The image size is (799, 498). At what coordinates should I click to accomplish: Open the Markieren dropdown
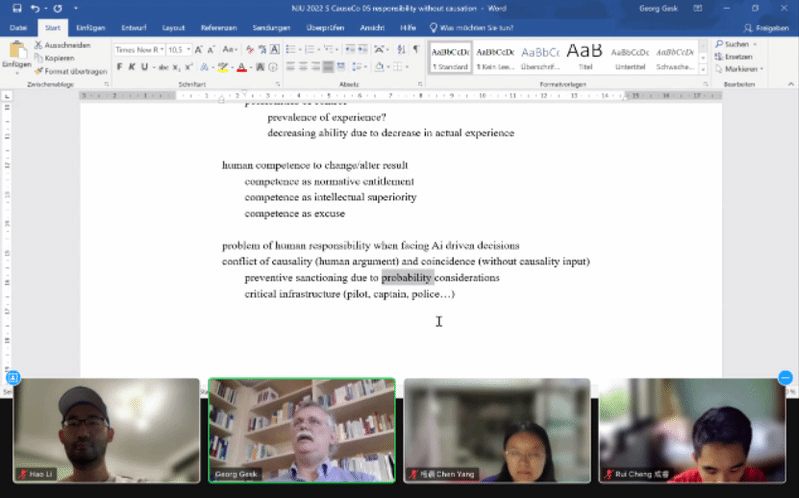pos(739,69)
